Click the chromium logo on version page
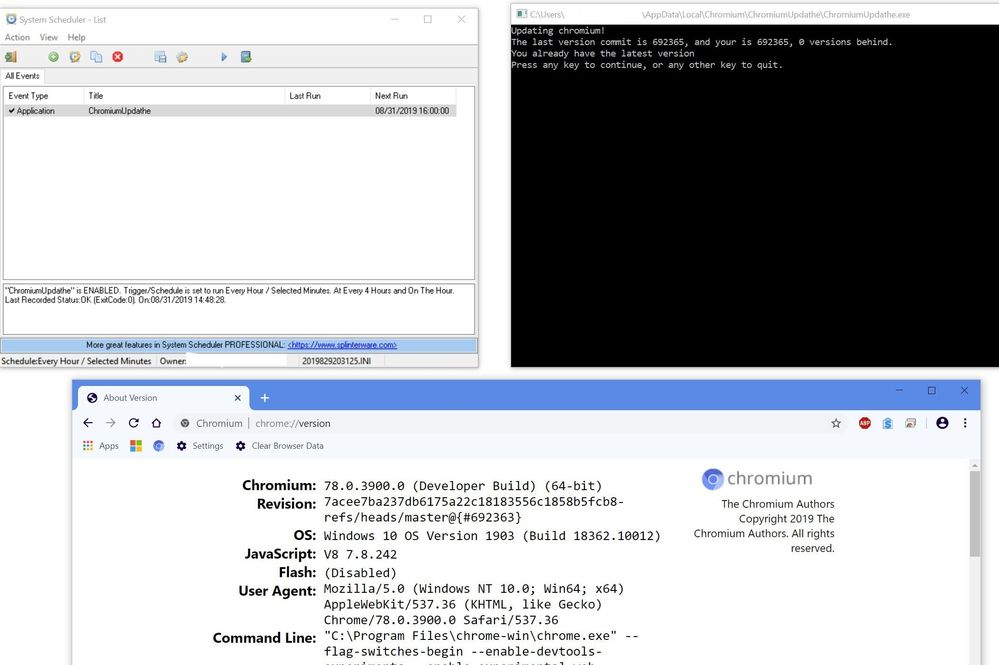 tap(757, 478)
